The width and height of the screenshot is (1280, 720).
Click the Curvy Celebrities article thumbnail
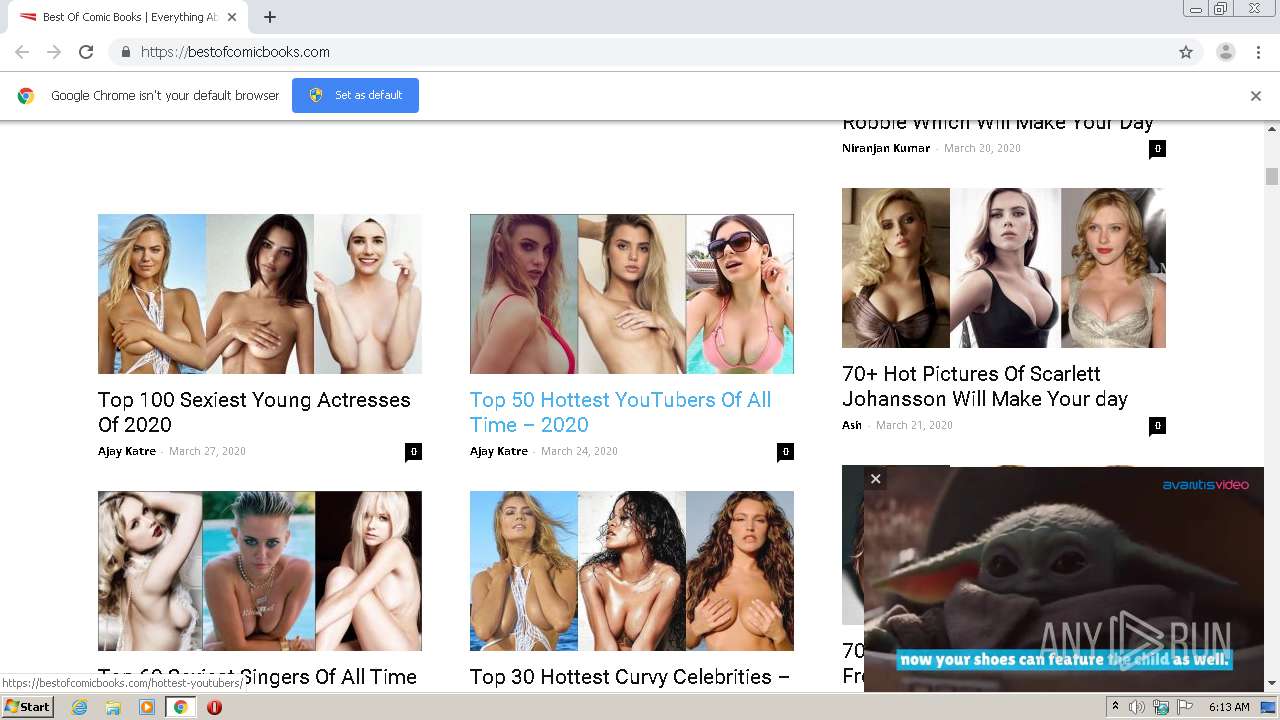pyautogui.click(x=632, y=571)
